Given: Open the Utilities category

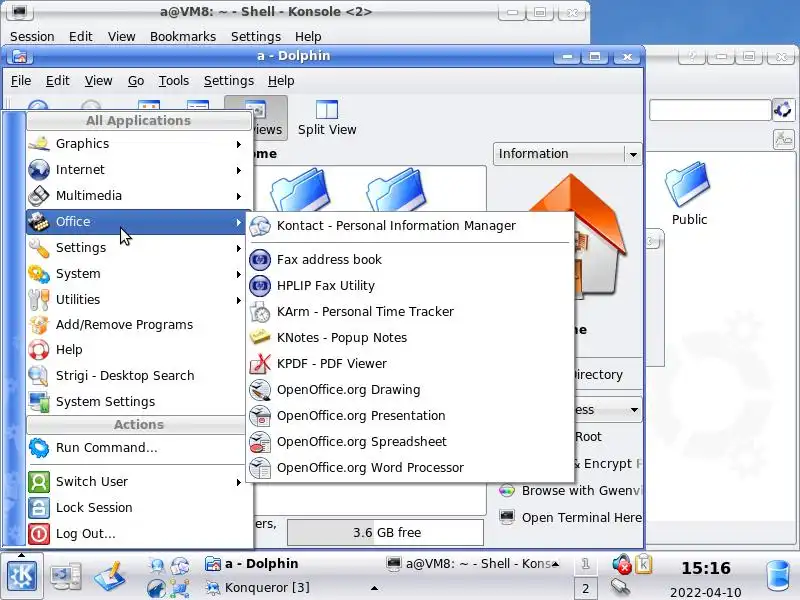Looking at the screenshot, I should click(137, 300).
